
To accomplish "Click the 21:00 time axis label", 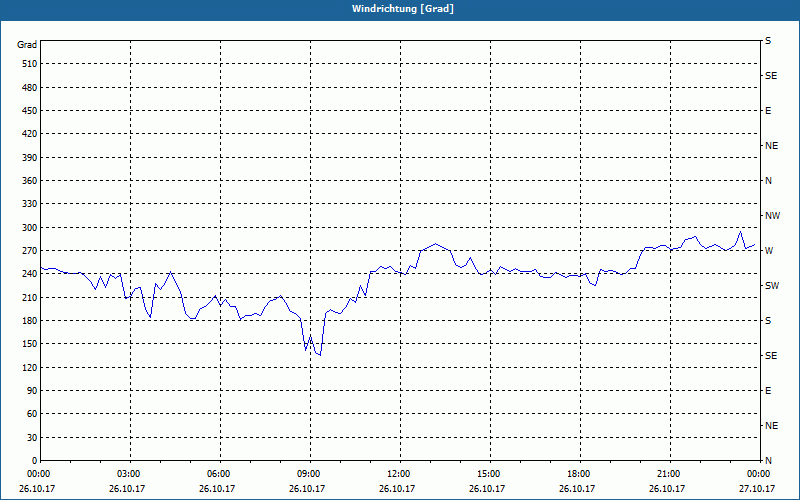I will click(x=670, y=474).
